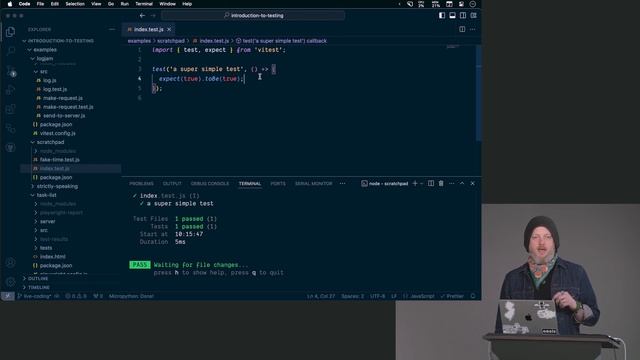The height and width of the screenshot is (360, 640).
Task: Split the terminal pane
Action: (x=431, y=184)
